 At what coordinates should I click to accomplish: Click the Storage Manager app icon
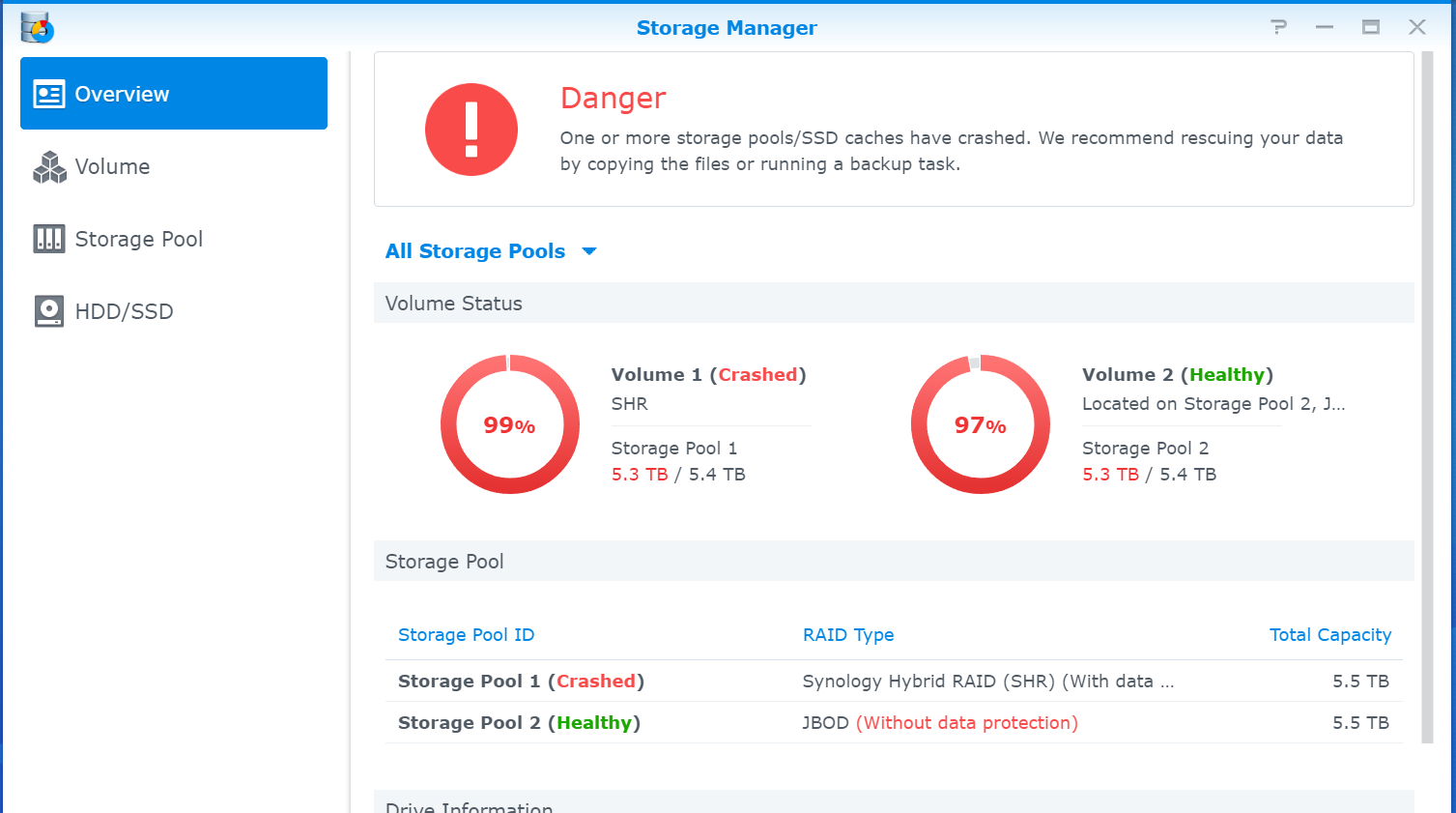[37, 28]
